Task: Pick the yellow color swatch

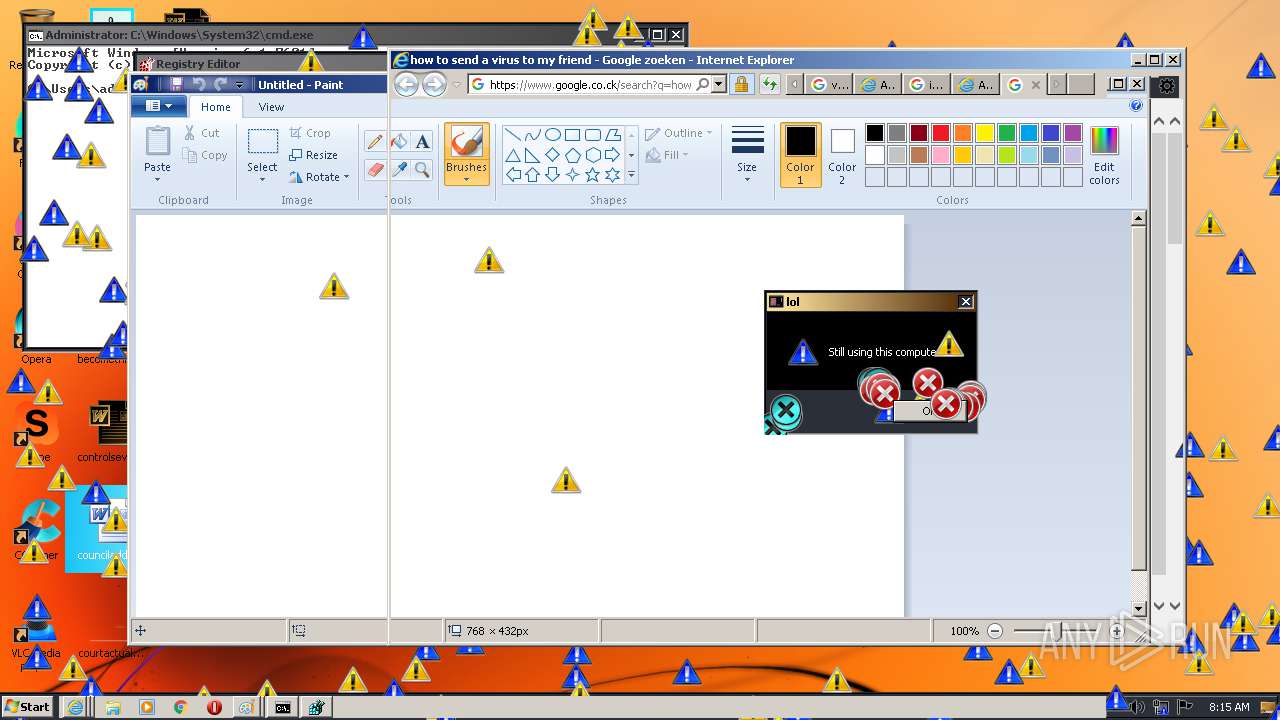Action: (x=985, y=133)
